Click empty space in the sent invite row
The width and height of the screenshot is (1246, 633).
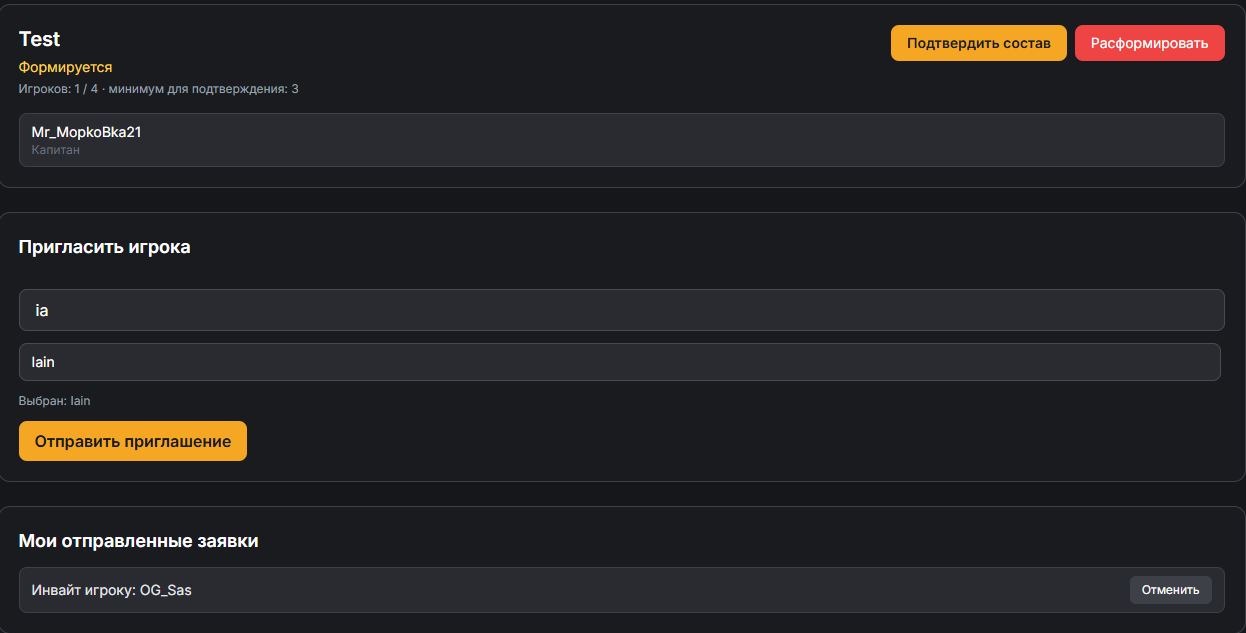[x=650, y=590]
